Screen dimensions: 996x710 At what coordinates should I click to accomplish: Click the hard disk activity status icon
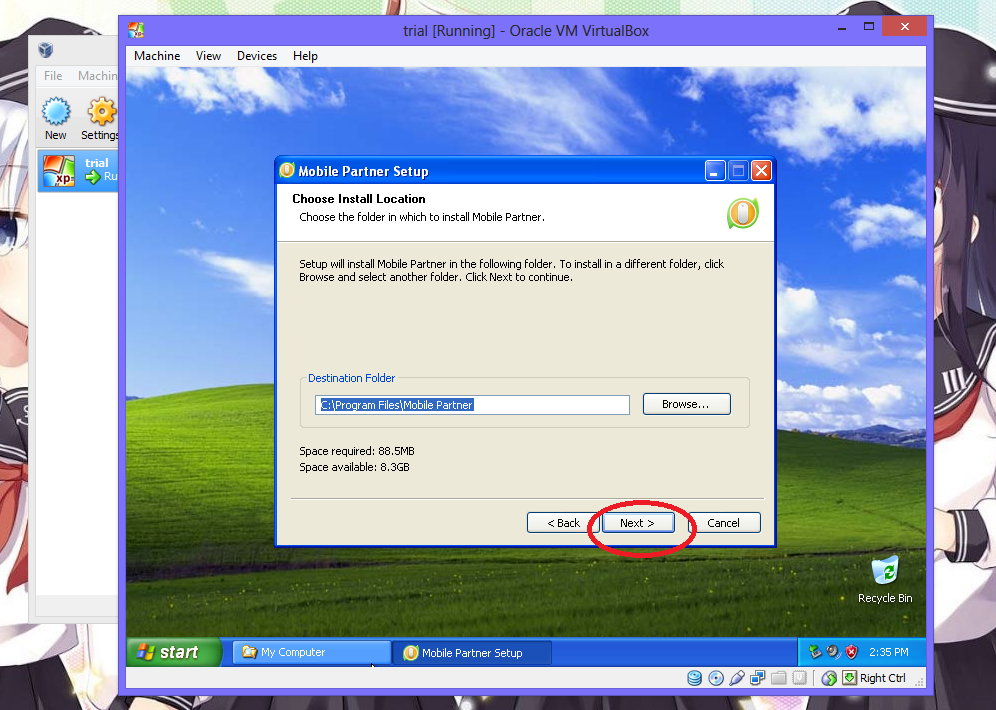pos(694,678)
